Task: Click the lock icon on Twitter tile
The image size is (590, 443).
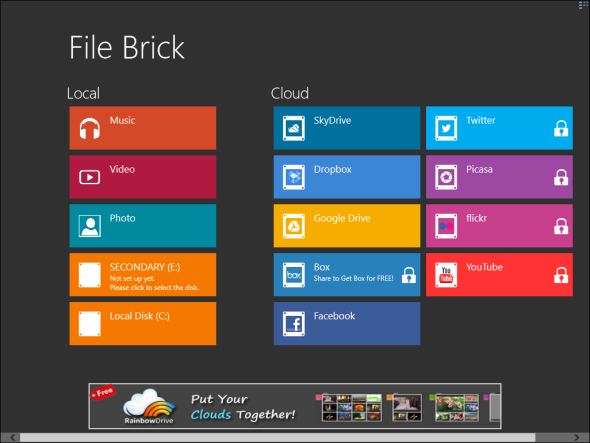Action: tap(561, 128)
